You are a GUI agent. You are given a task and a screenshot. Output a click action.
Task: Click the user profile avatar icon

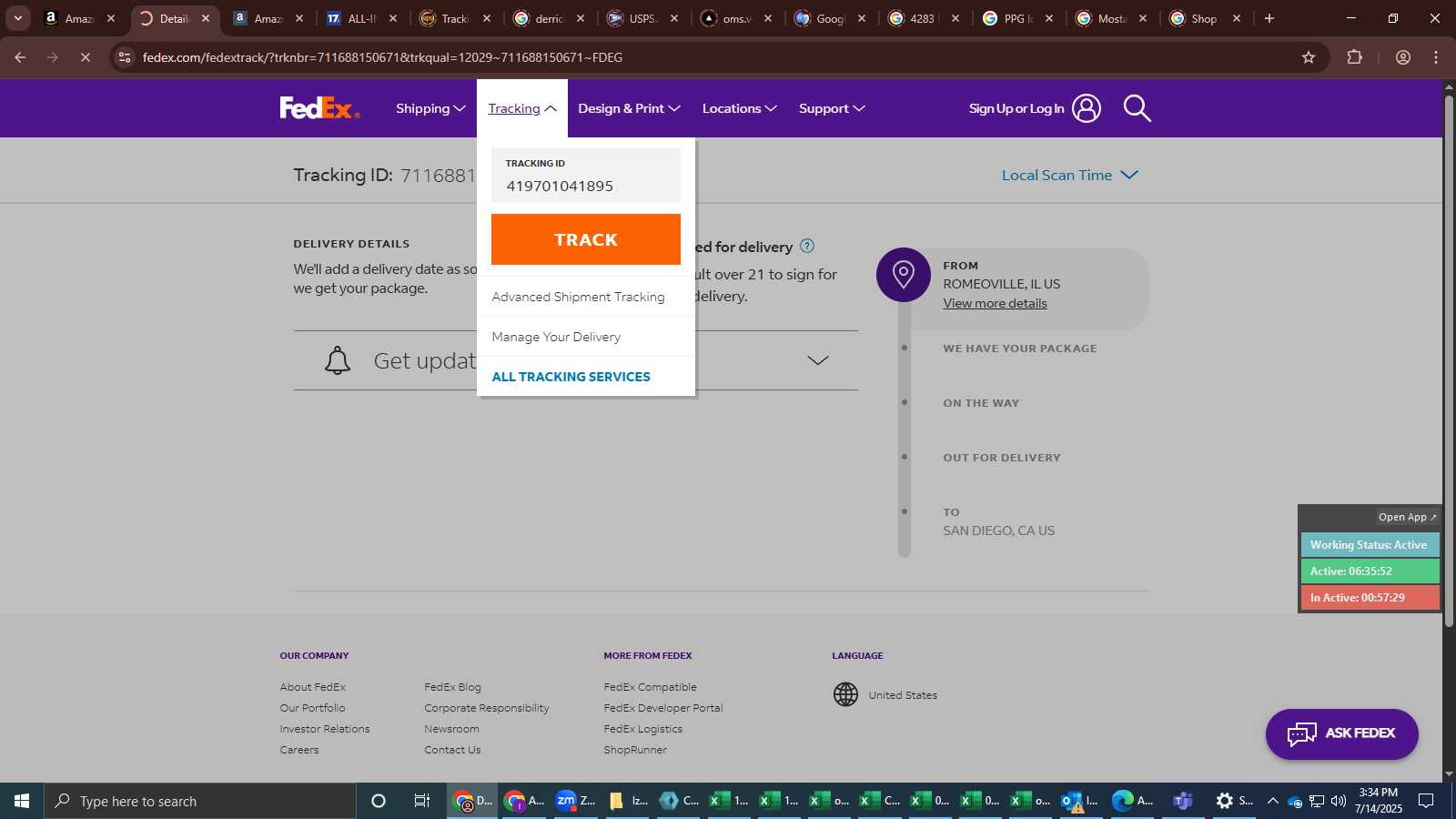(1086, 108)
